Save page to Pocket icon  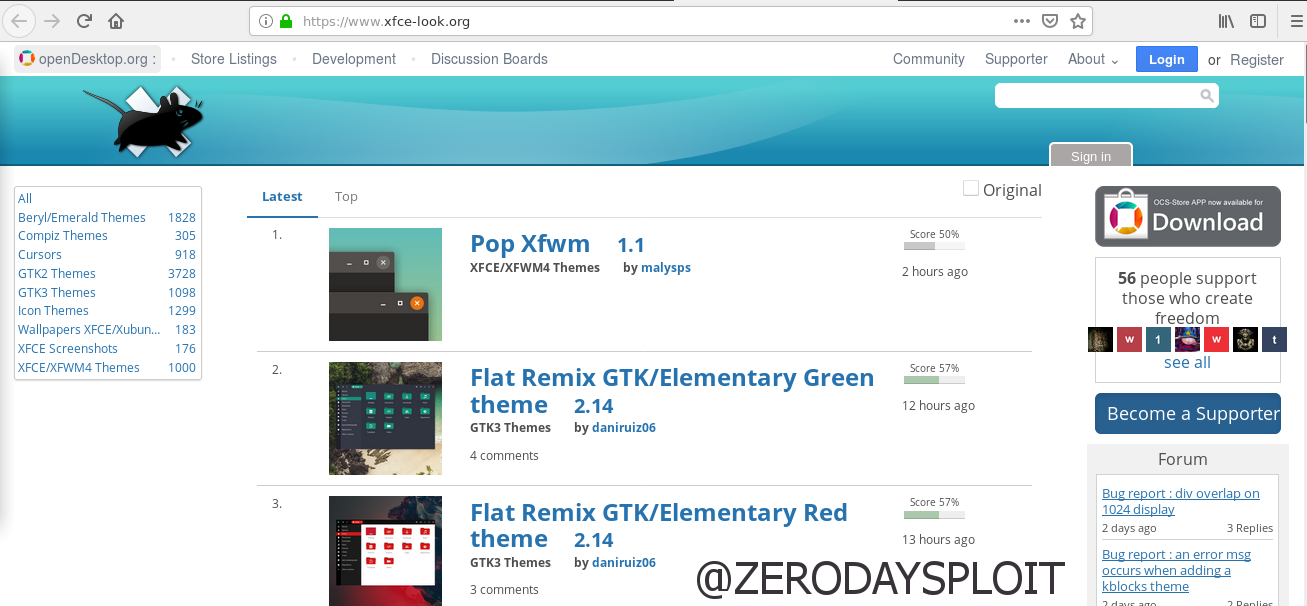[1050, 21]
